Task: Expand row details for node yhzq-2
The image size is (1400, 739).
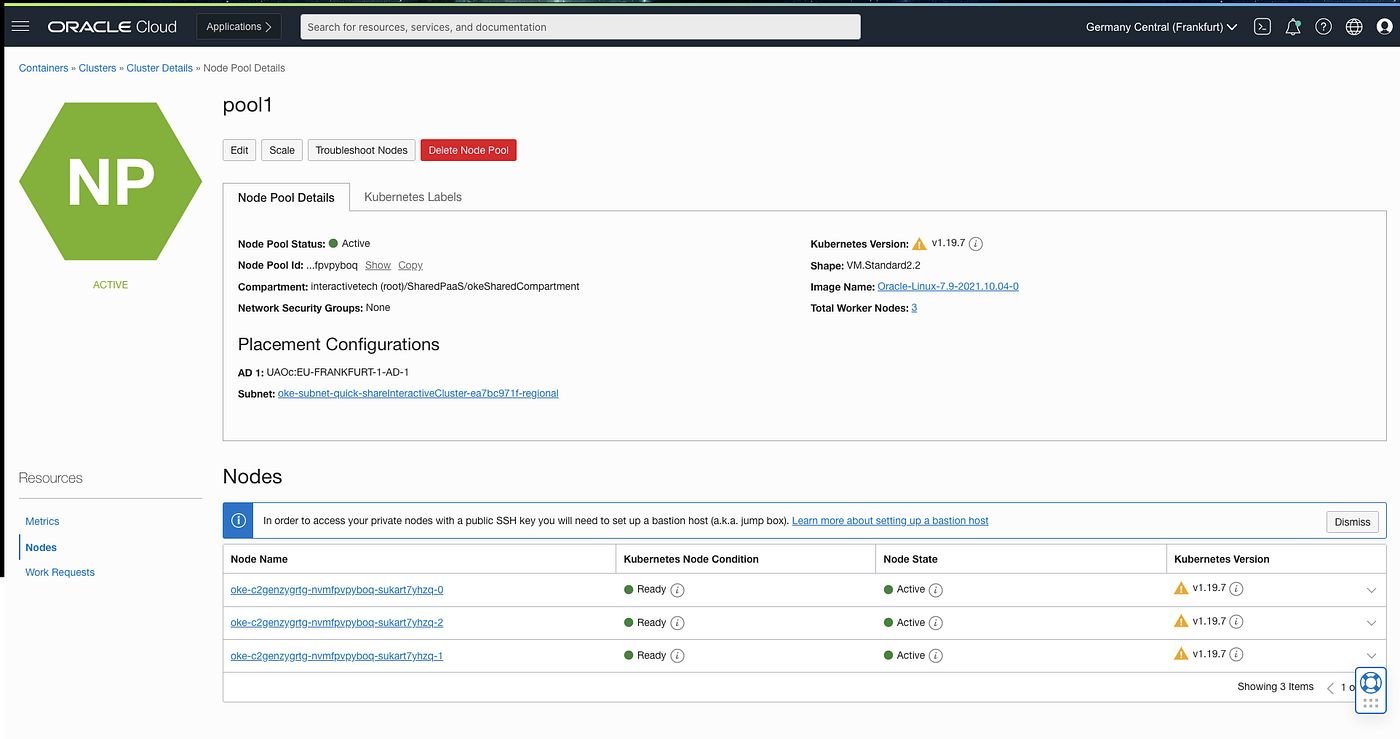Action: pyautogui.click(x=1371, y=624)
